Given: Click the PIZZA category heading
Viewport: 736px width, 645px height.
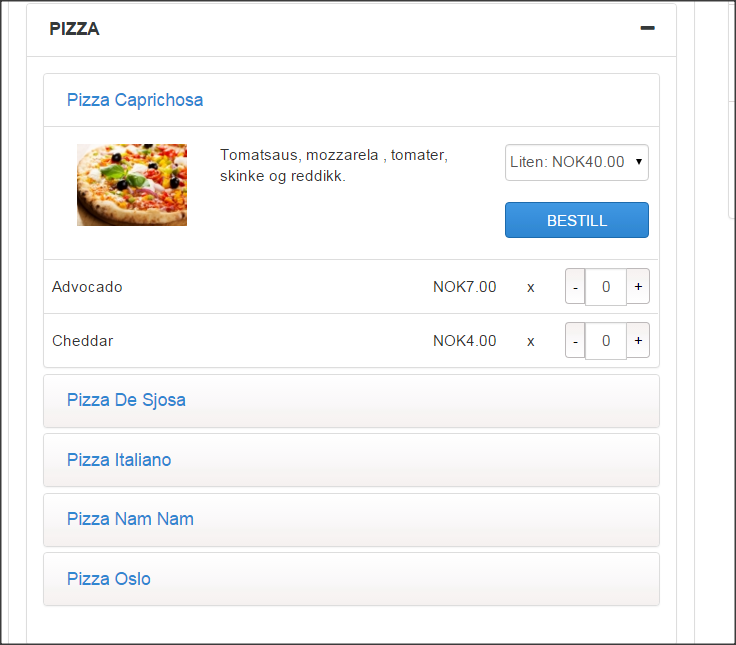Looking at the screenshot, I should (74, 29).
